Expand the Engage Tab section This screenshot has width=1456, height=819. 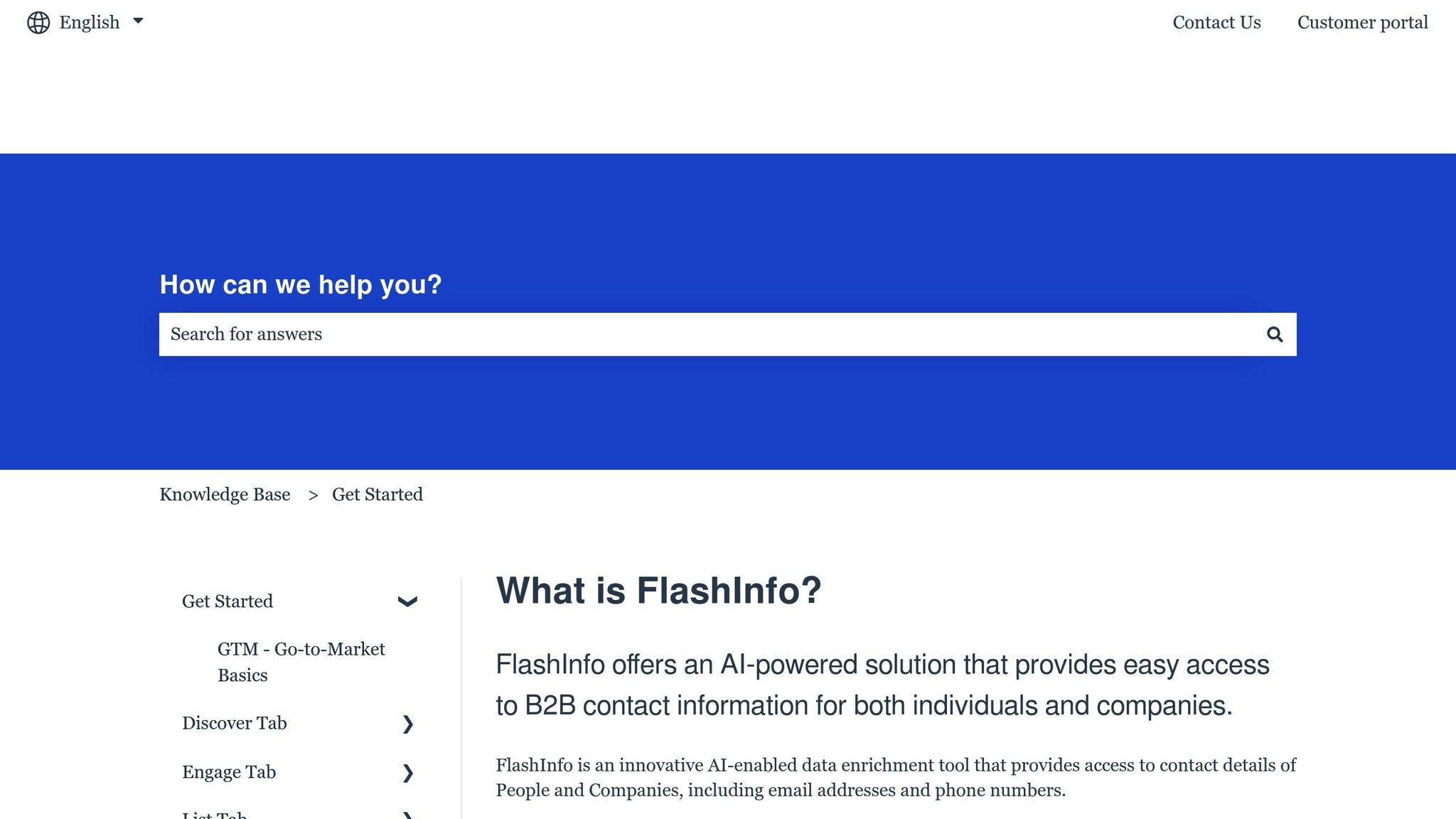coord(408,773)
